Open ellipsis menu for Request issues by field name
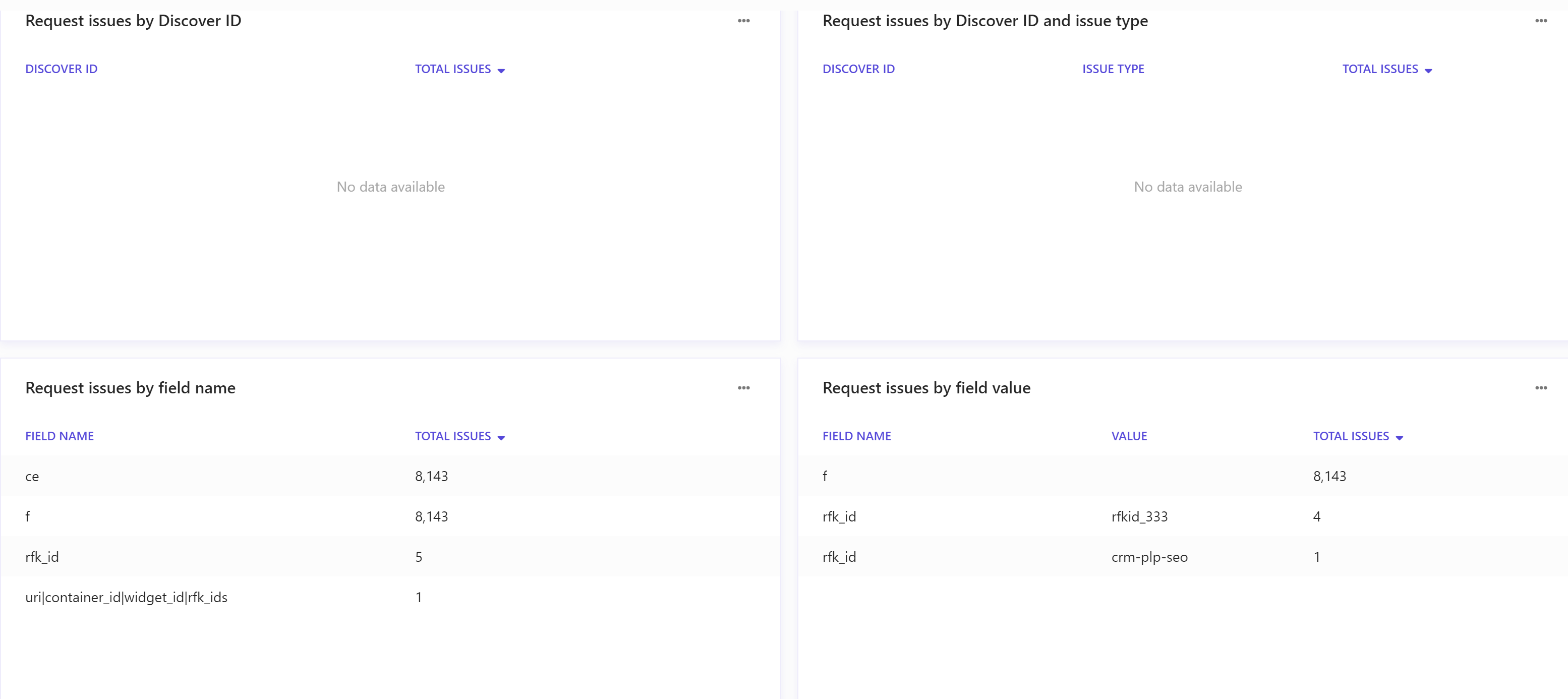 [x=743, y=388]
